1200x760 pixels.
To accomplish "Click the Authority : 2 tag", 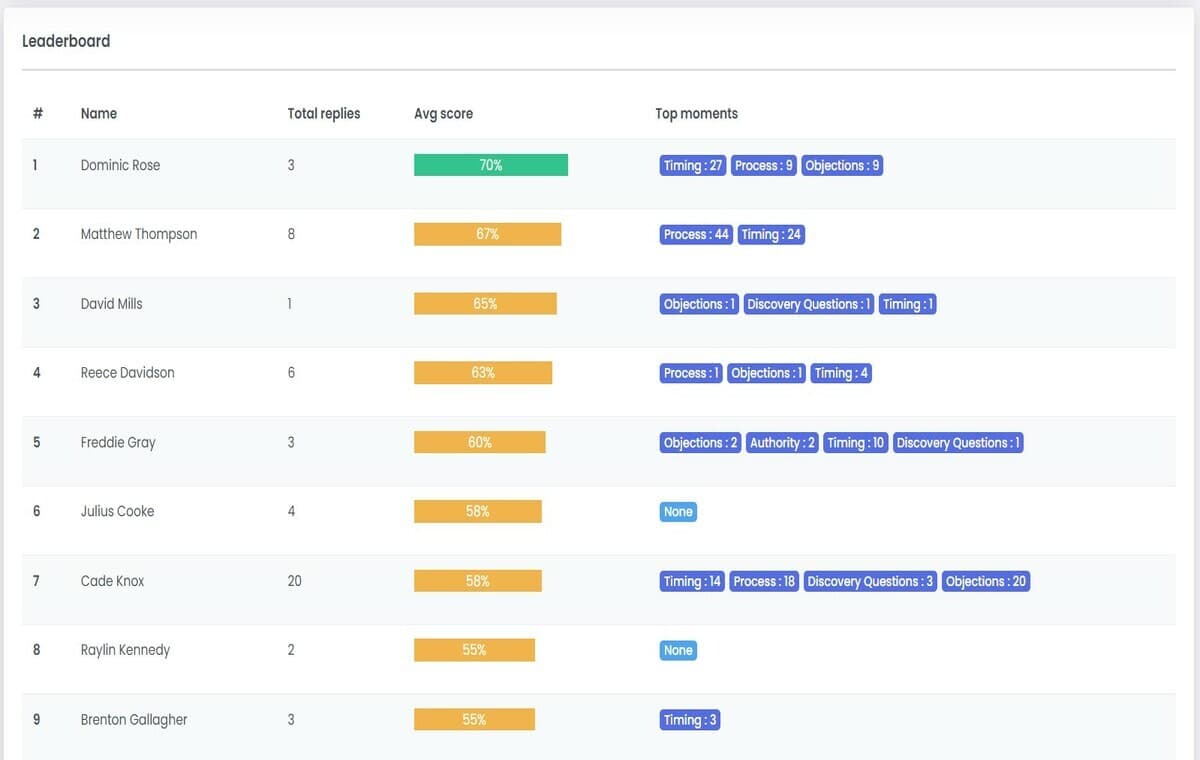I will tap(782, 443).
